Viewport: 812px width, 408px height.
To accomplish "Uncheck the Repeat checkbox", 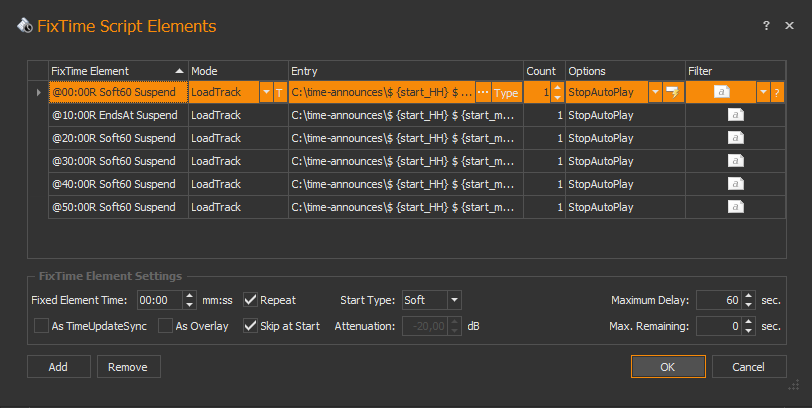I will tap(251, 300).
